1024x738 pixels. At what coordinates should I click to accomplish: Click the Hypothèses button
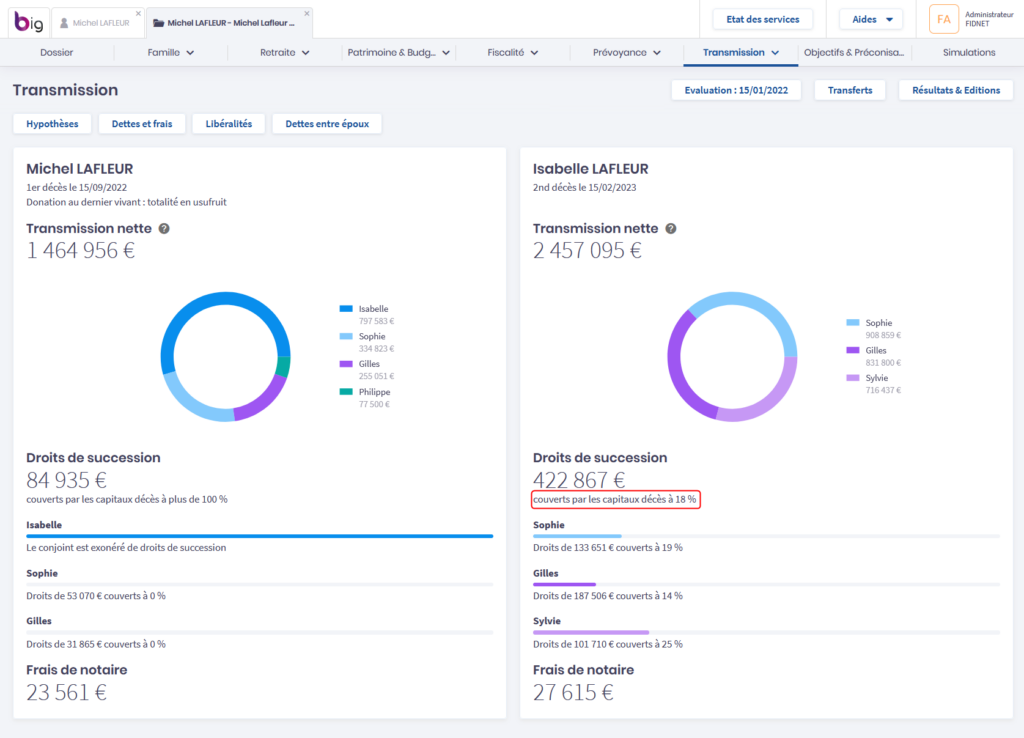click(52, 124)
